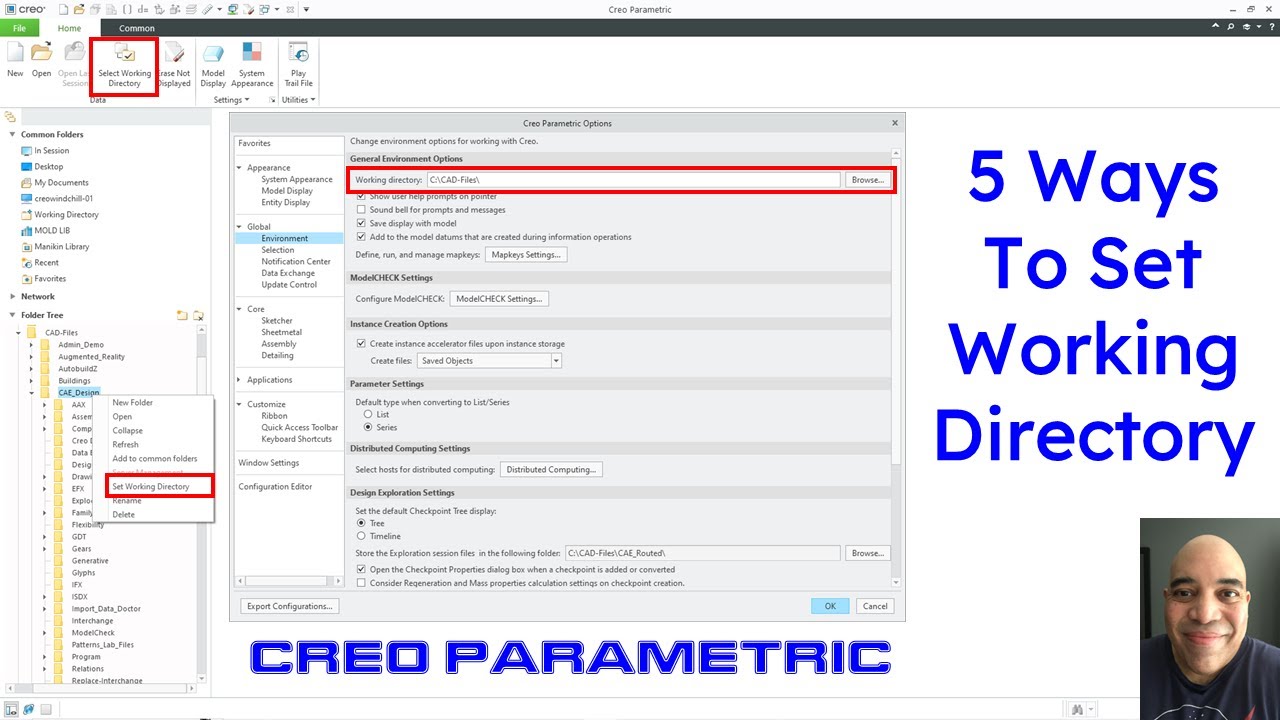The width and height of the screenshot is (1280, 720).
Task: Click the browser globe icon in status bar
Action: [x=28, y=709]
